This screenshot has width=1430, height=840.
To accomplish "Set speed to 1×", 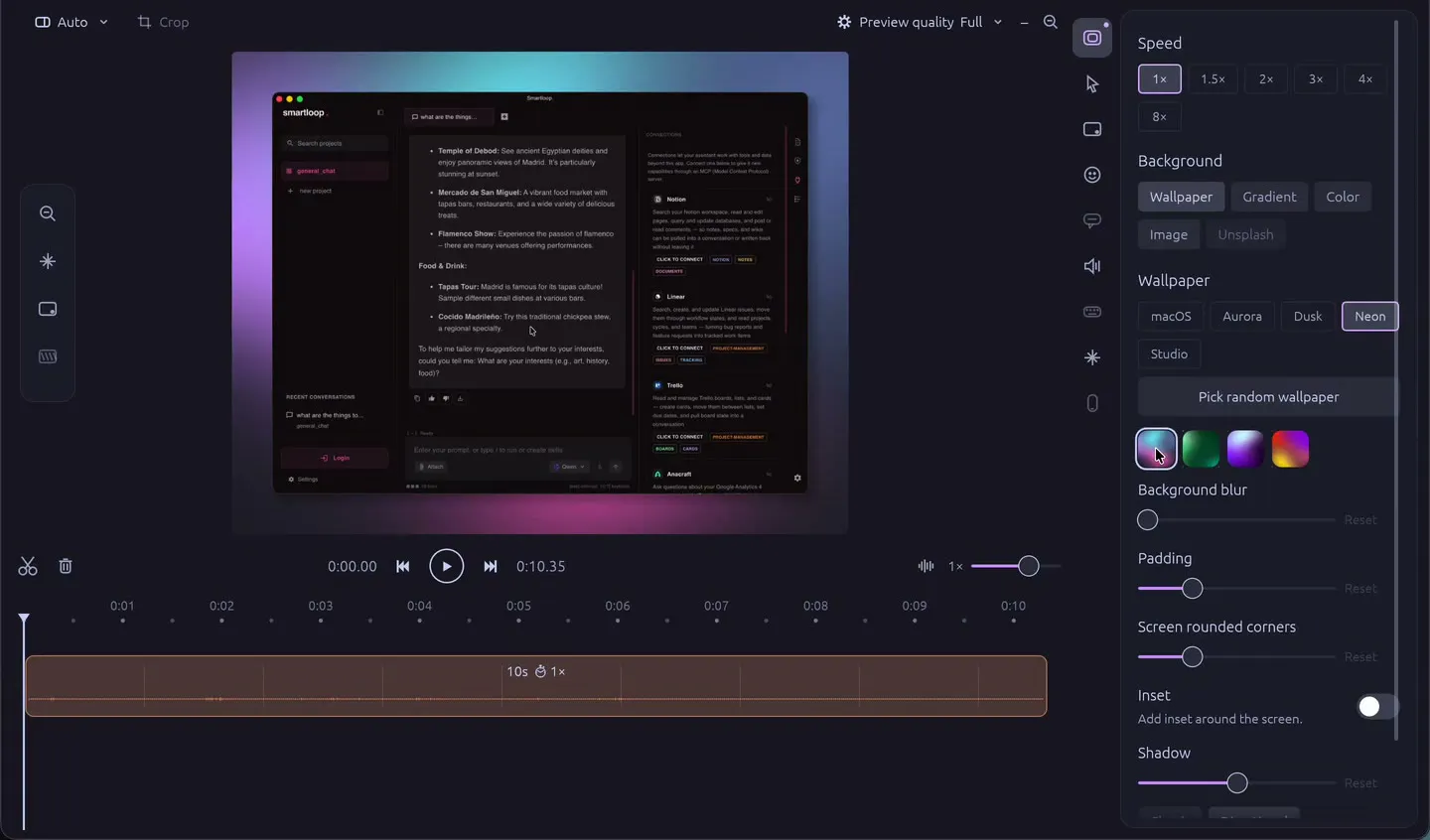I will pyautogui.click(x=1160, y=78).
